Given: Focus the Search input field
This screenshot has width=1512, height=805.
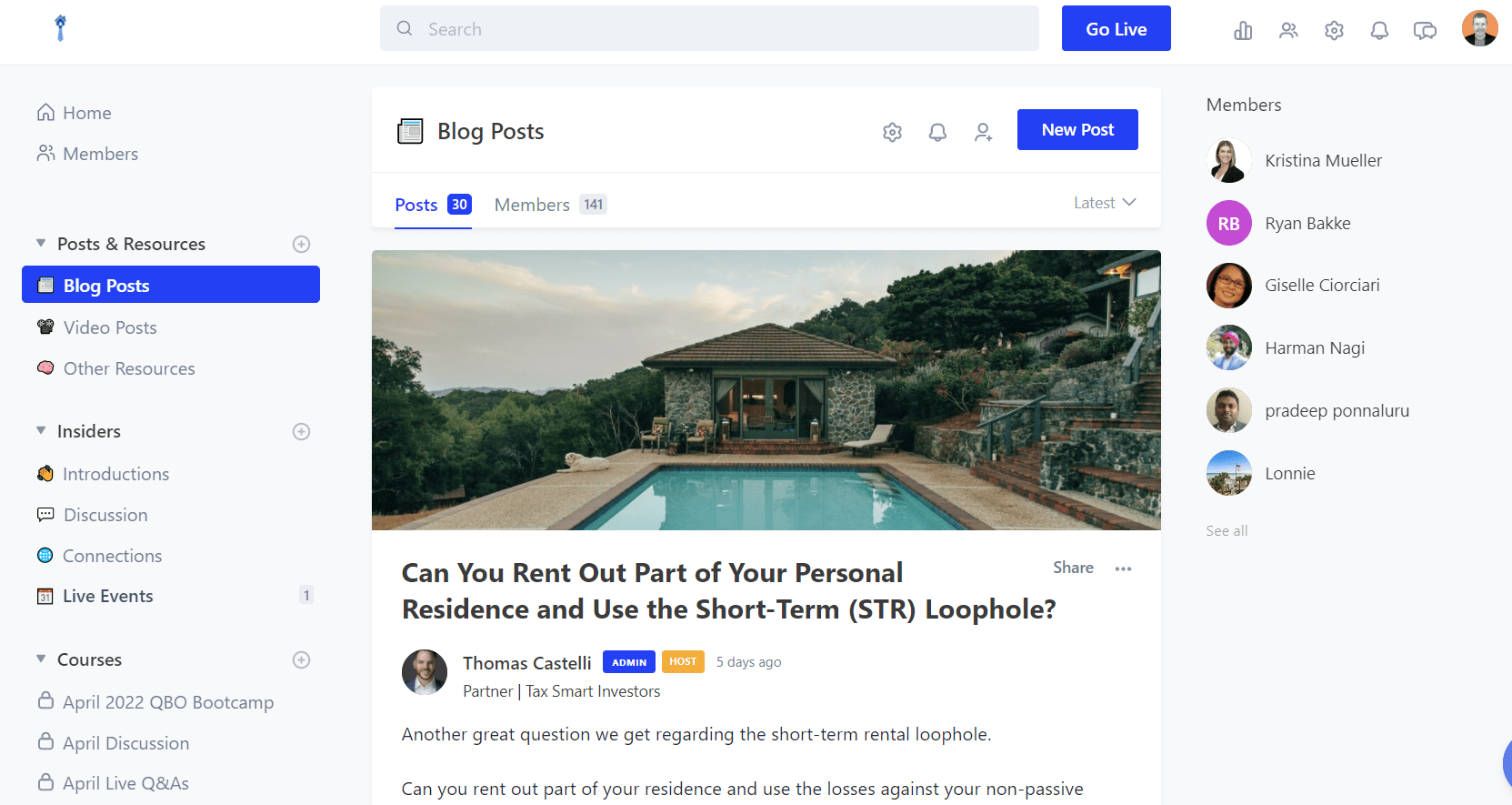Looking at the screenshot, I should (x=709, y=29).
